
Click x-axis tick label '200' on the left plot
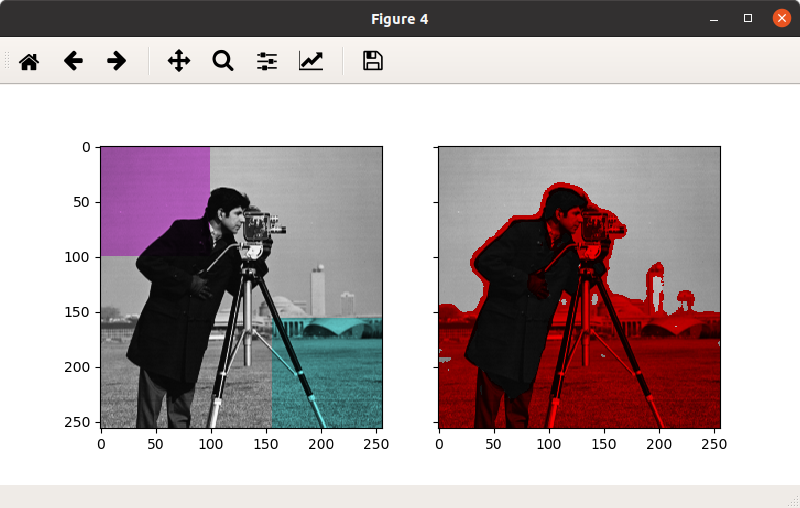[x=321, y=444]
